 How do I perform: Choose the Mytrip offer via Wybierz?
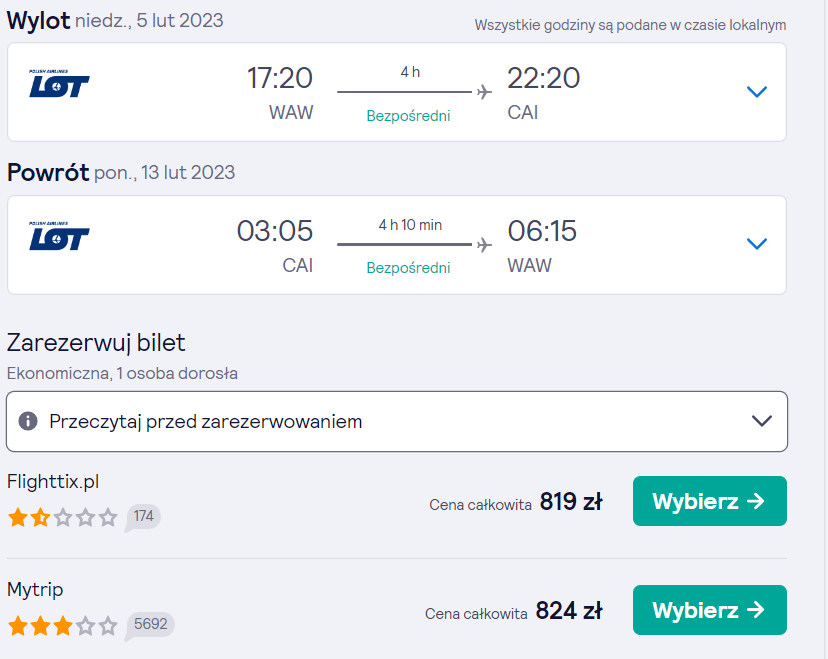710,610
